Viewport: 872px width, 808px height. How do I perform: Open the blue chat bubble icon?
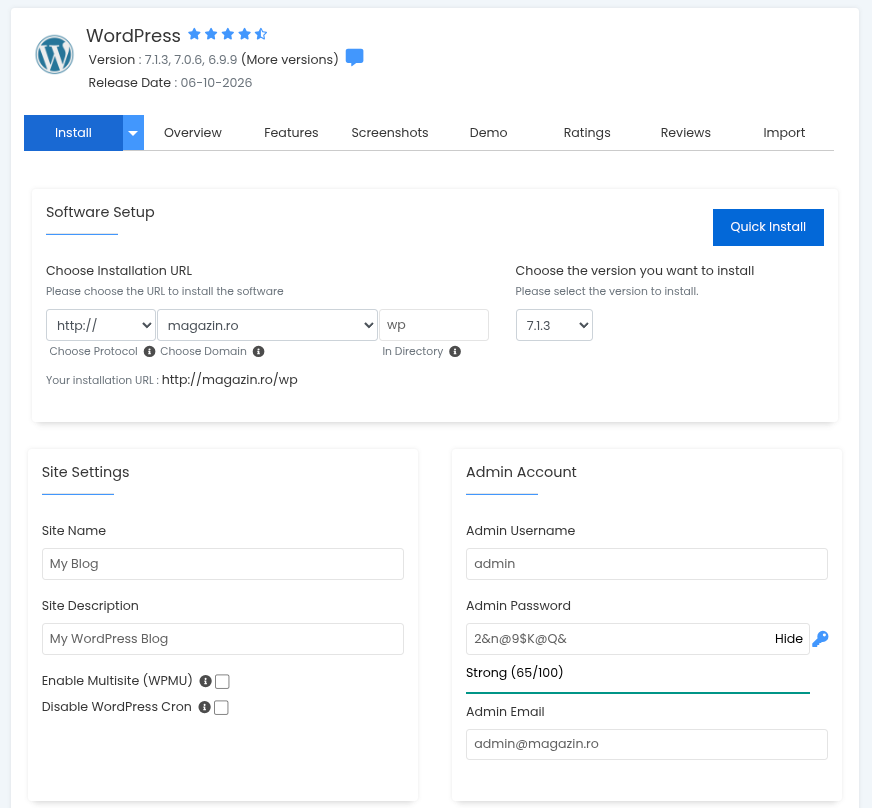pyautogui.click(x=354, y=57)
